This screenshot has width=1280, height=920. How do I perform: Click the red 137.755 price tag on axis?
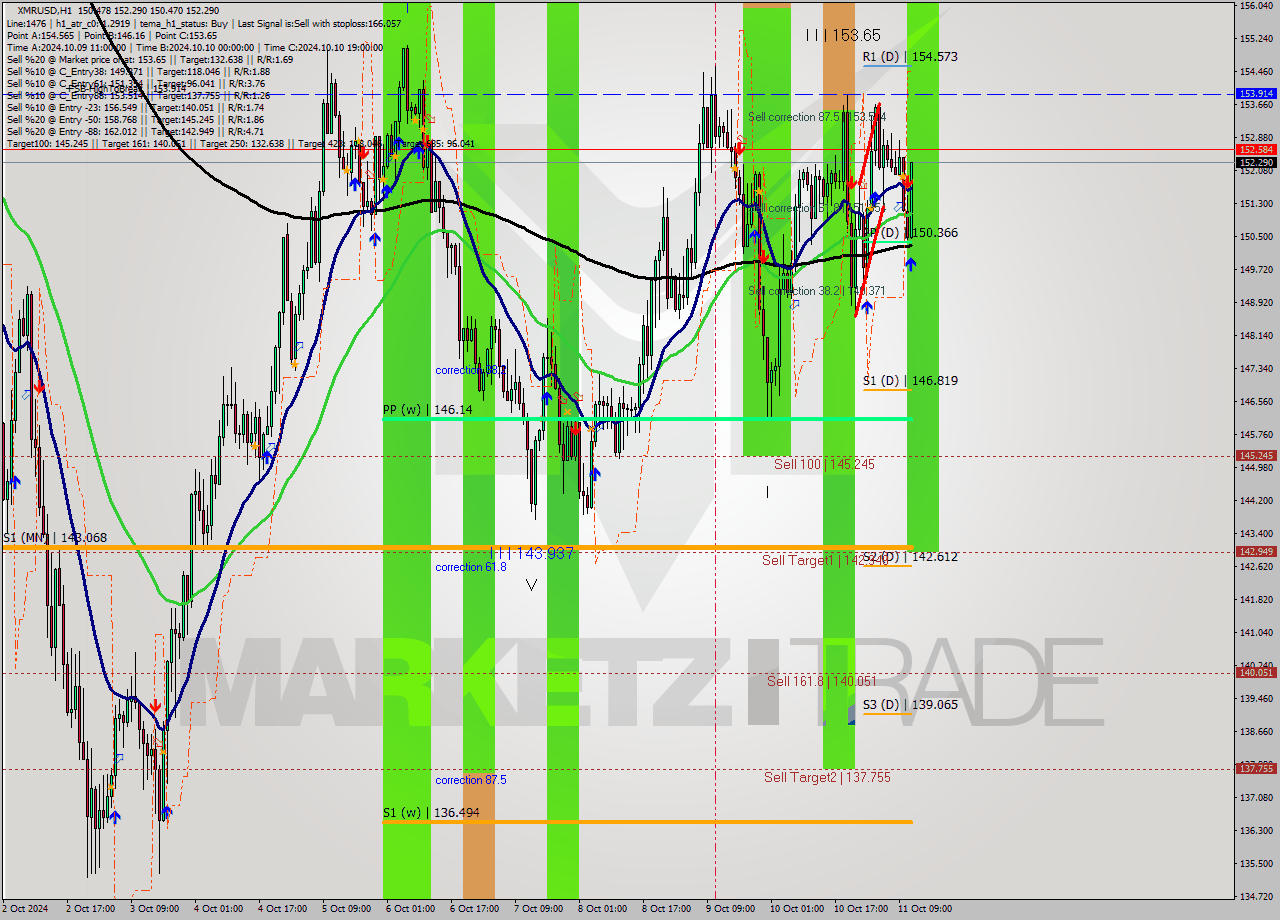coord(1256,769)
